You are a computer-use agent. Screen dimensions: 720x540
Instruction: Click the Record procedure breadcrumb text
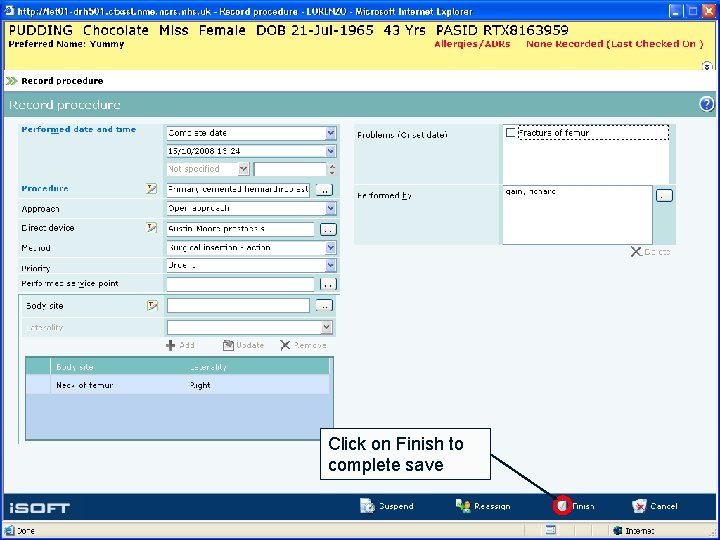point(62,81)
